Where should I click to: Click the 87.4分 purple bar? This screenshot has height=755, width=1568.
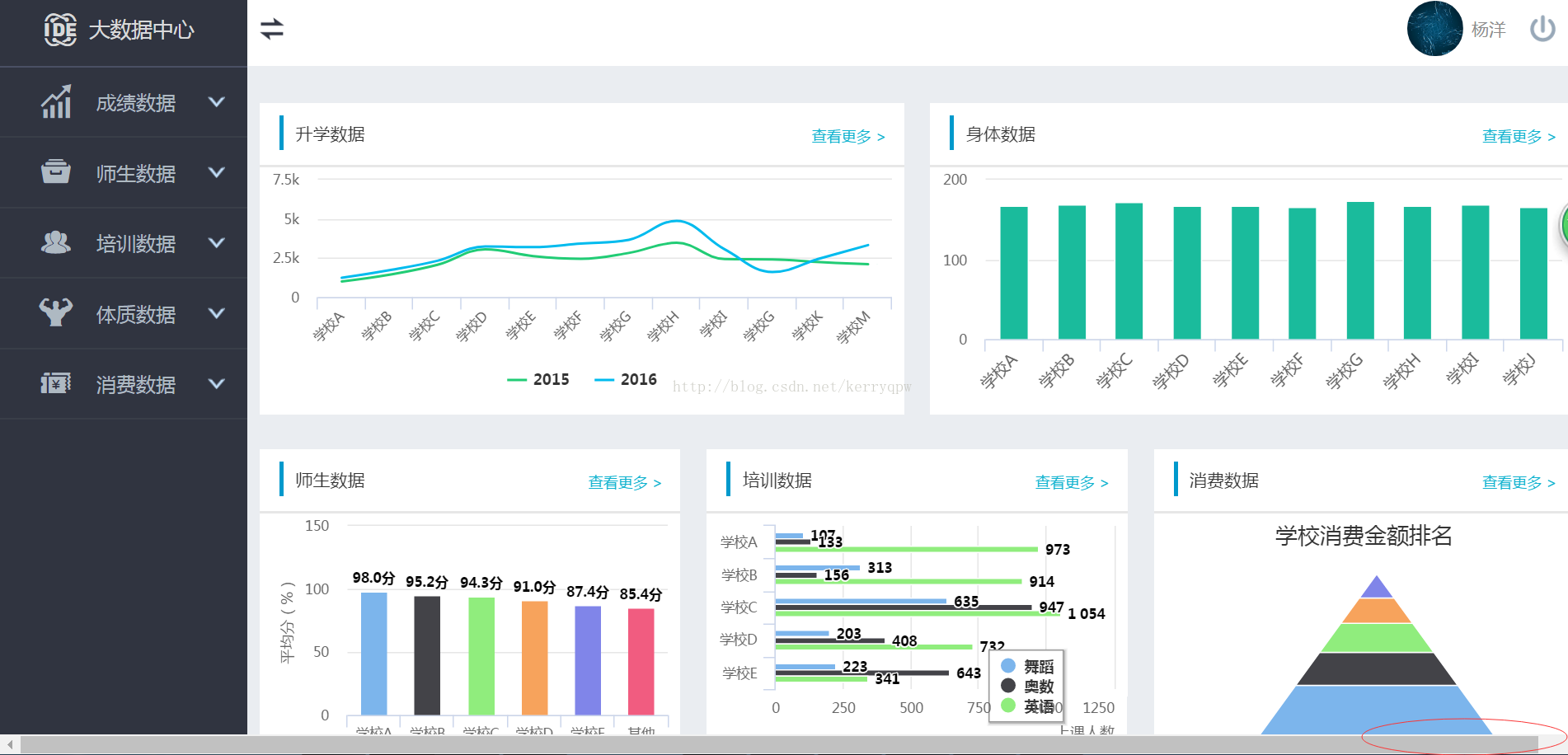(x=588, y=660)
